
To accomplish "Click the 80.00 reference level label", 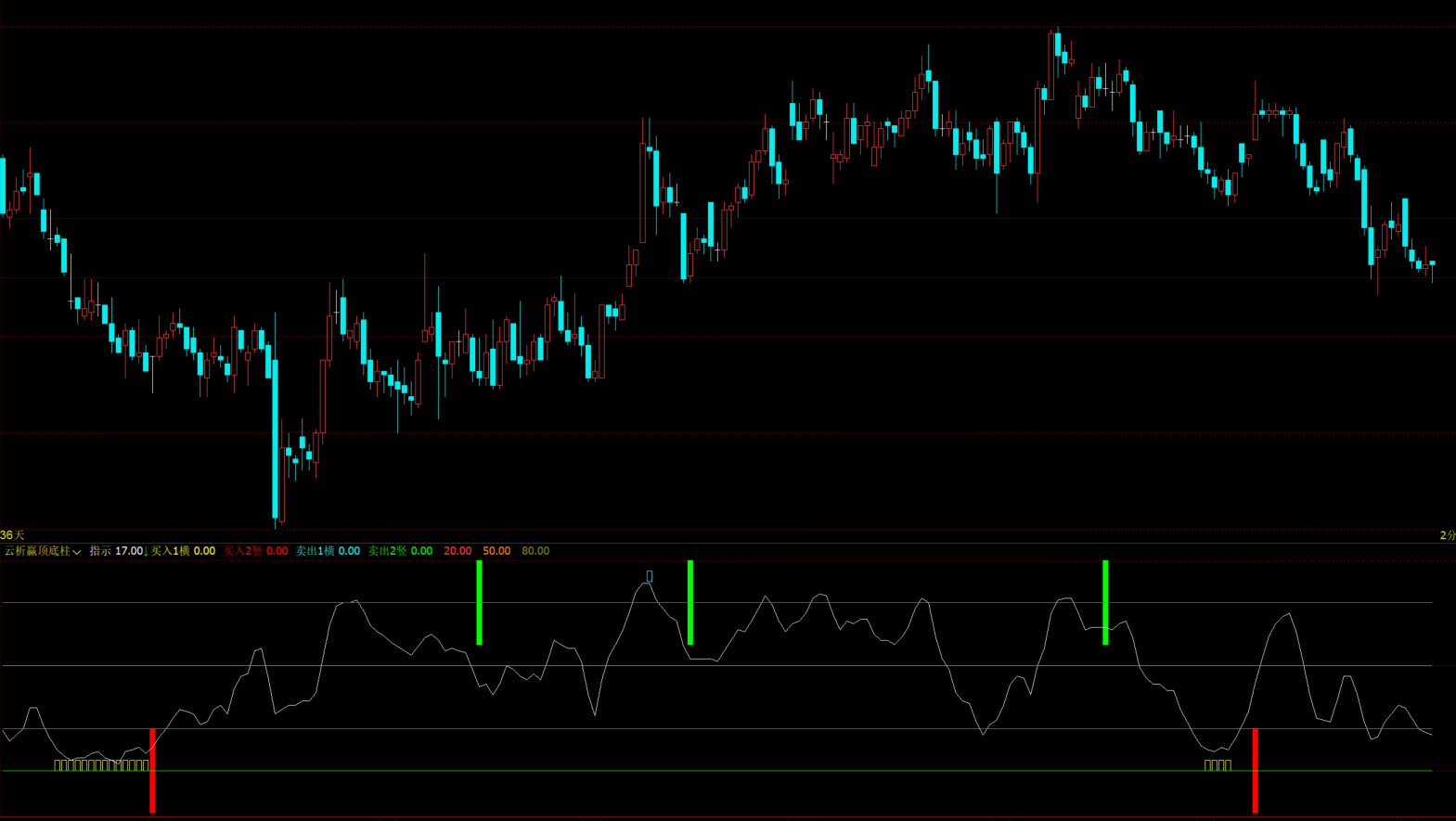I will [535, 551].
